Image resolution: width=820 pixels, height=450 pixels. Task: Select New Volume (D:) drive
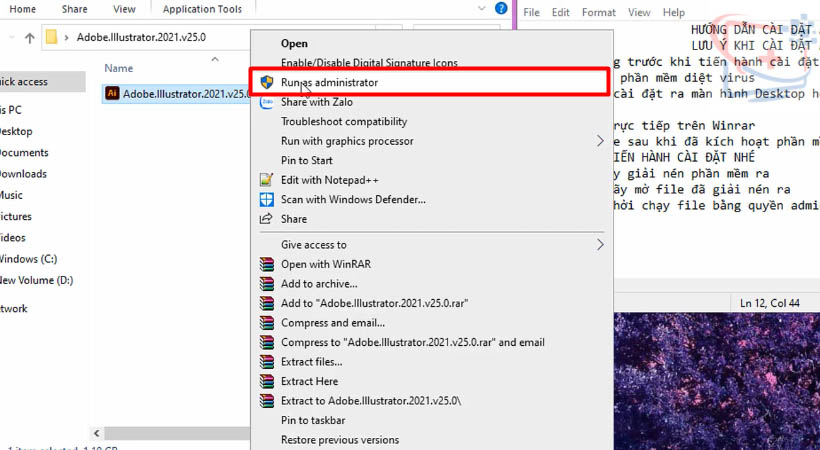pos(36,280)
